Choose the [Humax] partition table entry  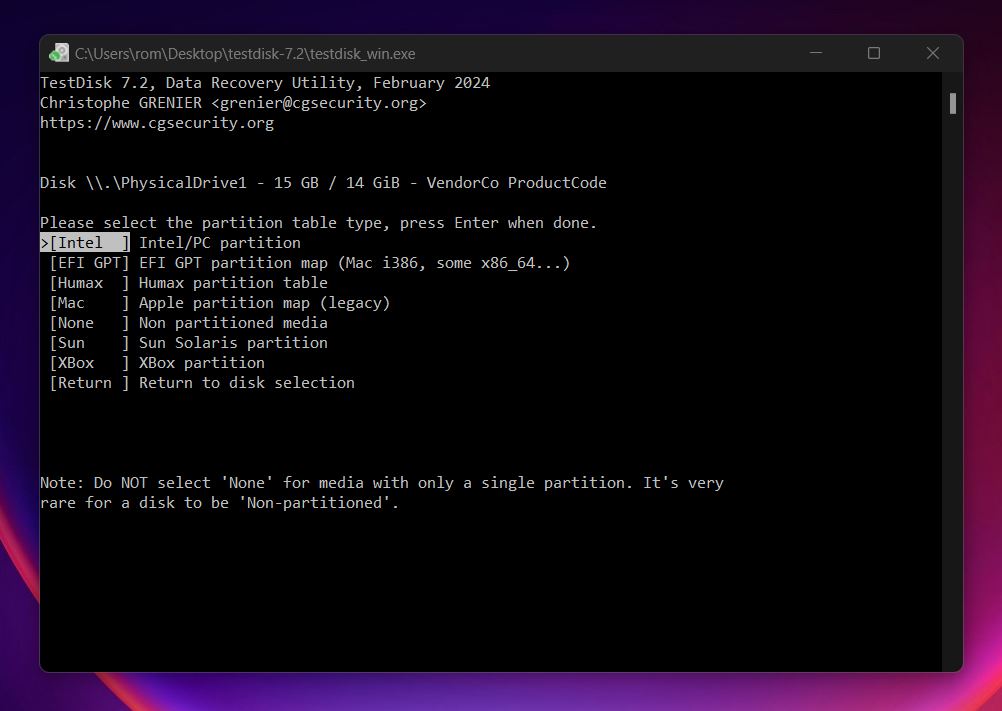[89, 282]
